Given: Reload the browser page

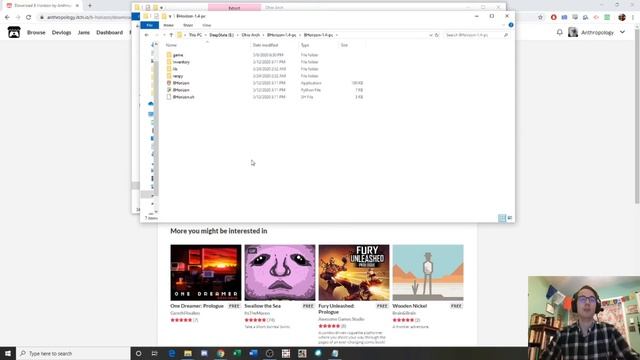Looking at the screenshot, I should pos(29,17).
